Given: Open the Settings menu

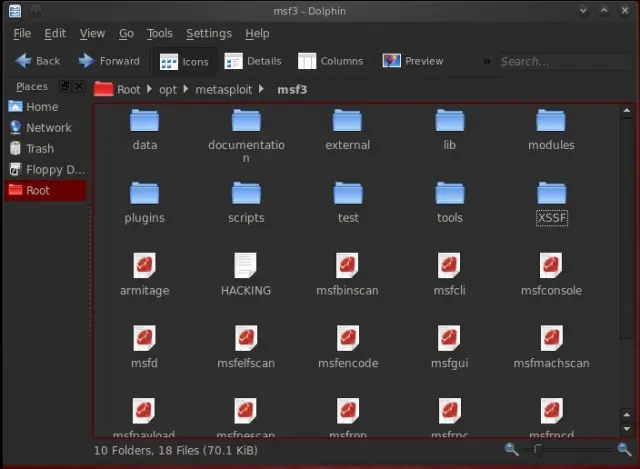Looking at the screenshot, I should click(x=209, y=33).
